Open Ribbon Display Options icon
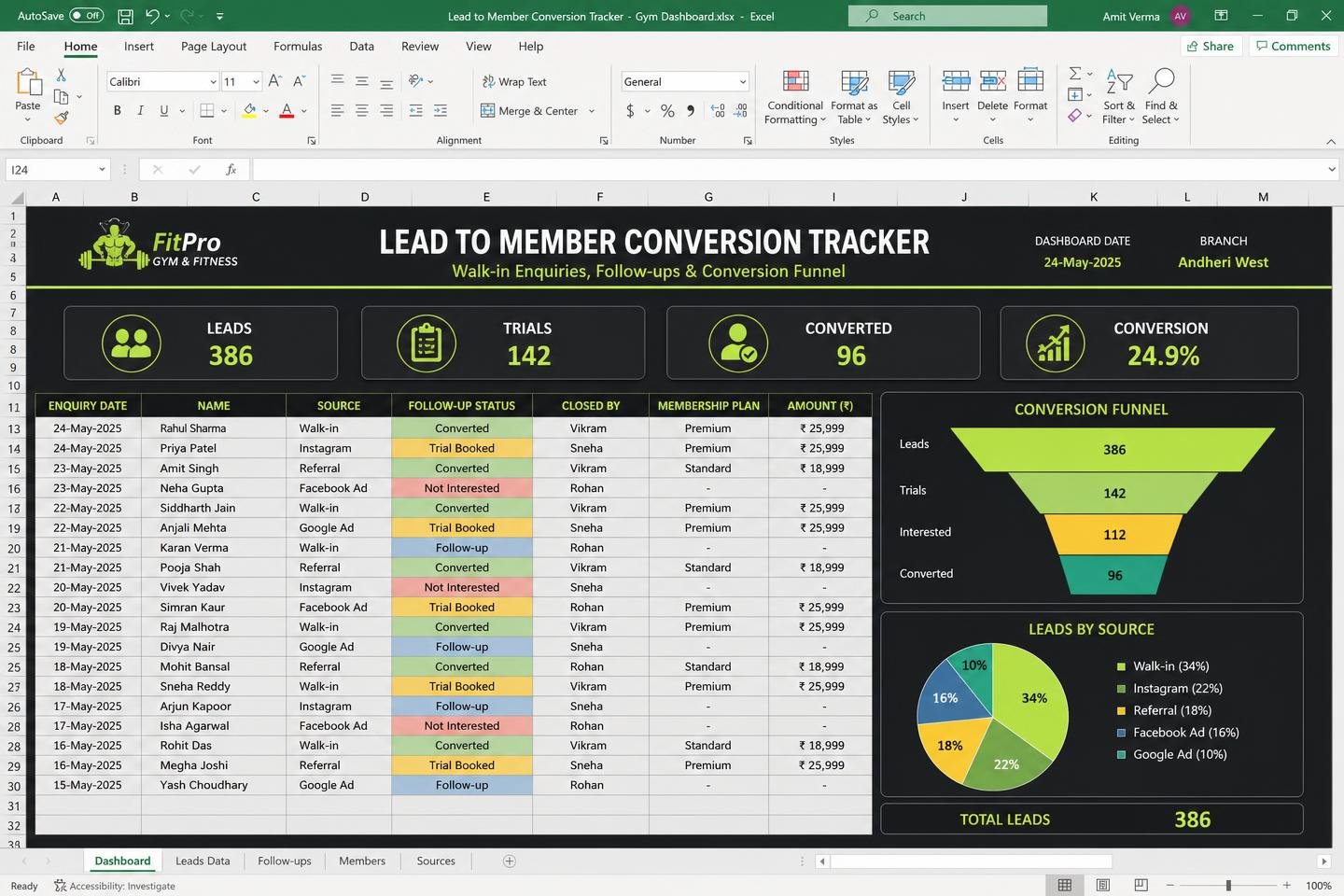 [1221, 16]
